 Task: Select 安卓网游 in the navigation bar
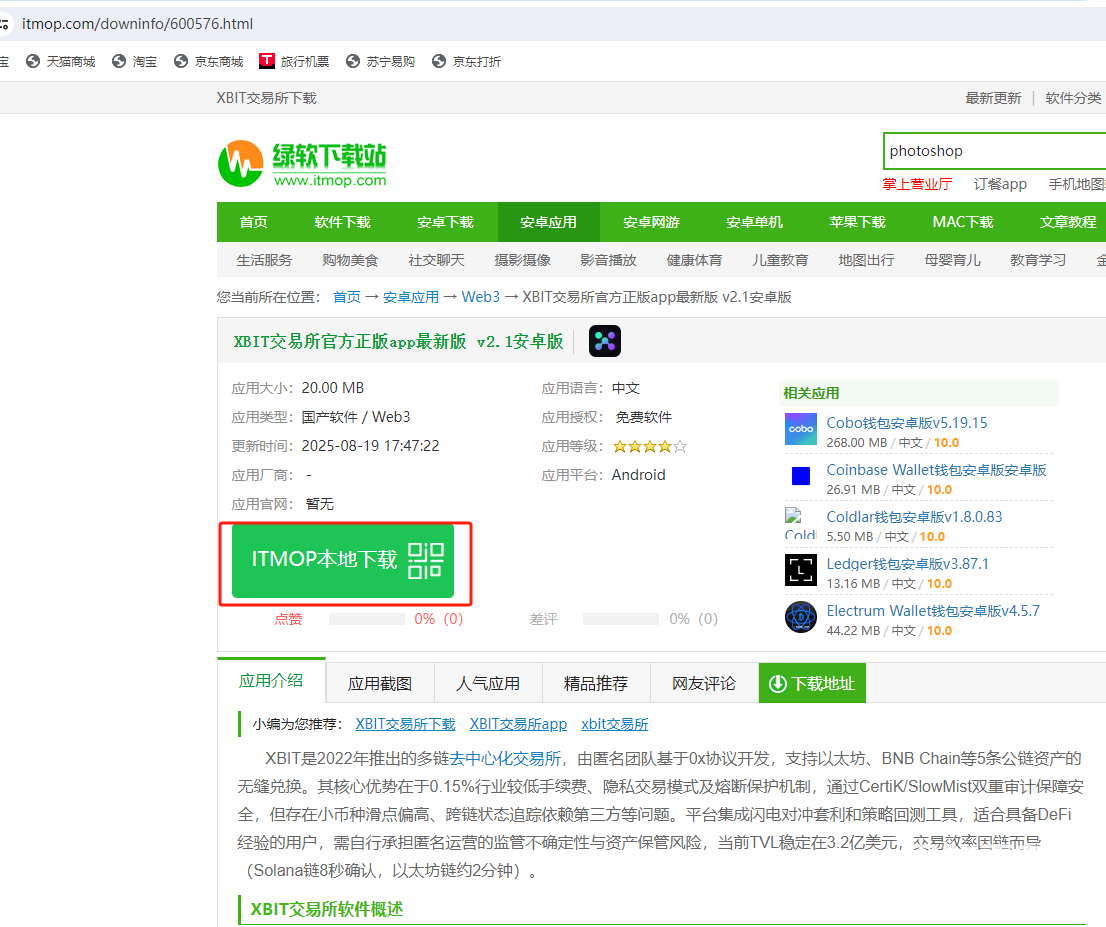(x=651, y=222)
